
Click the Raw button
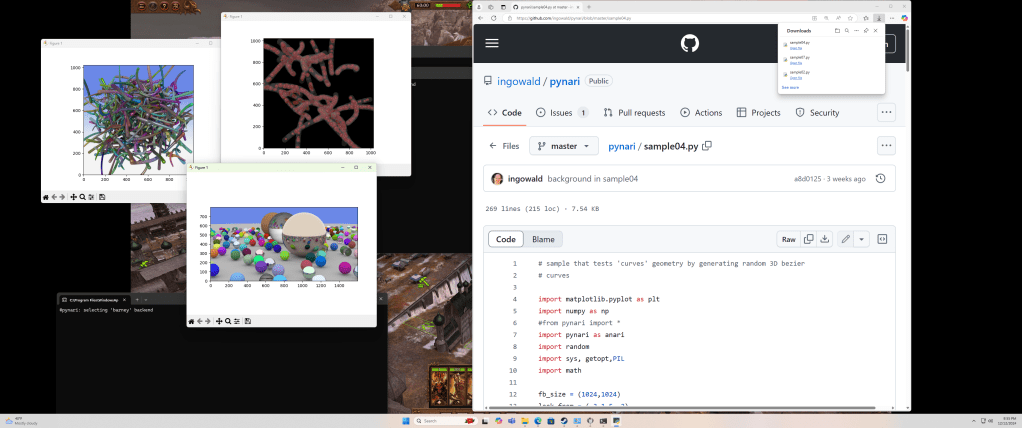[788, 239]
